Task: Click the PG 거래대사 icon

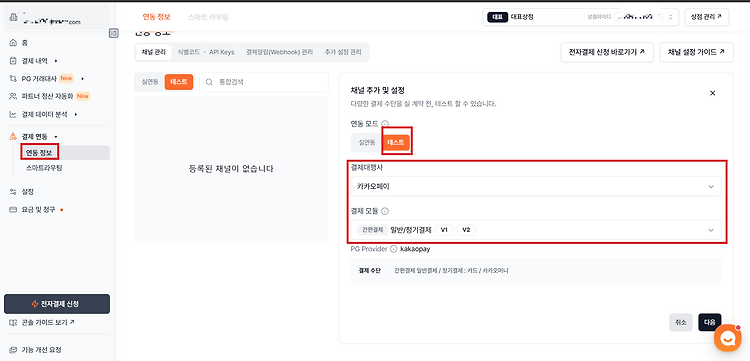Action: coord(13,78)
